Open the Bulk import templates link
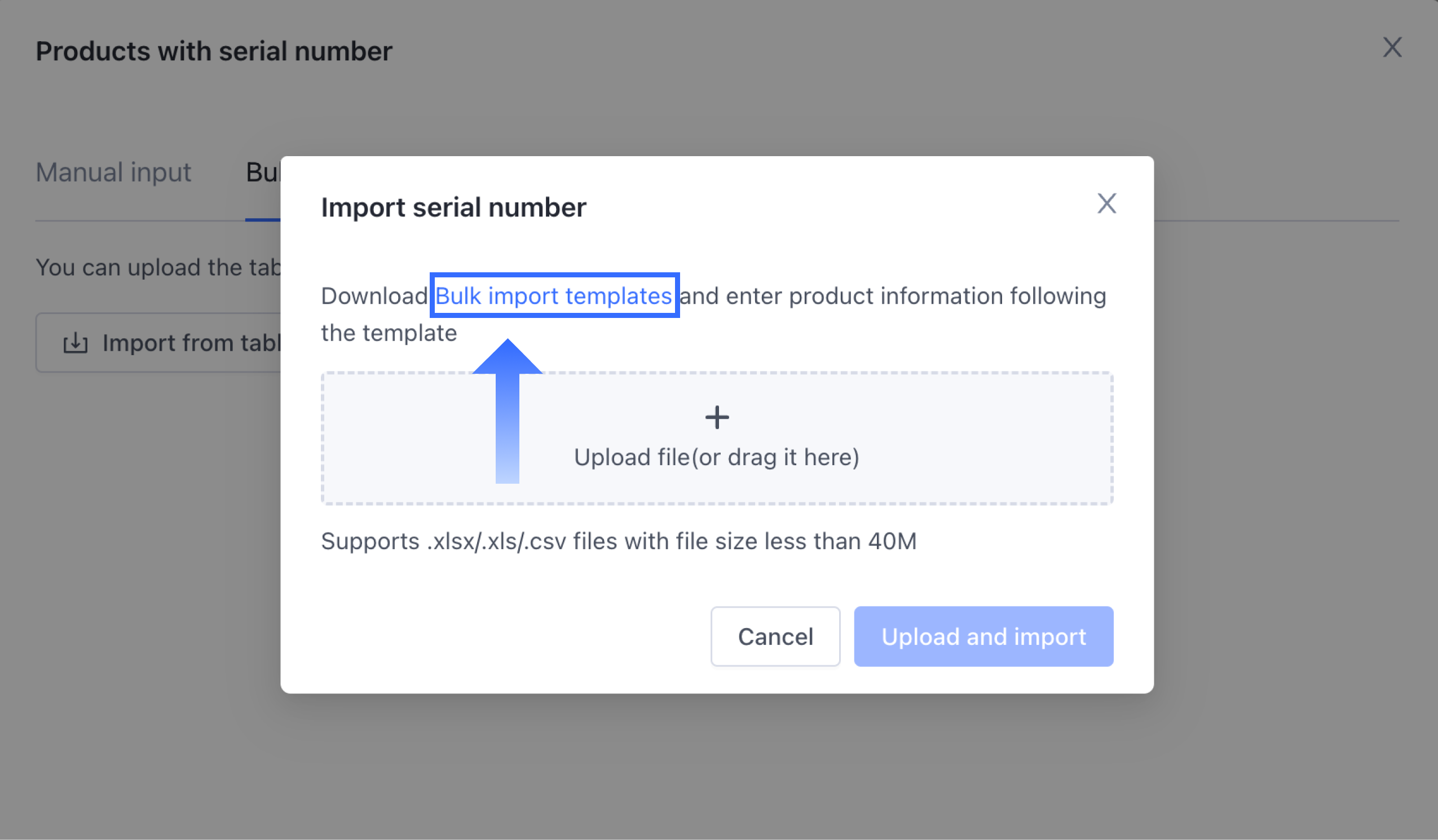The height and width of the screenshot is (840, 1438). click(x=554, y=295)
